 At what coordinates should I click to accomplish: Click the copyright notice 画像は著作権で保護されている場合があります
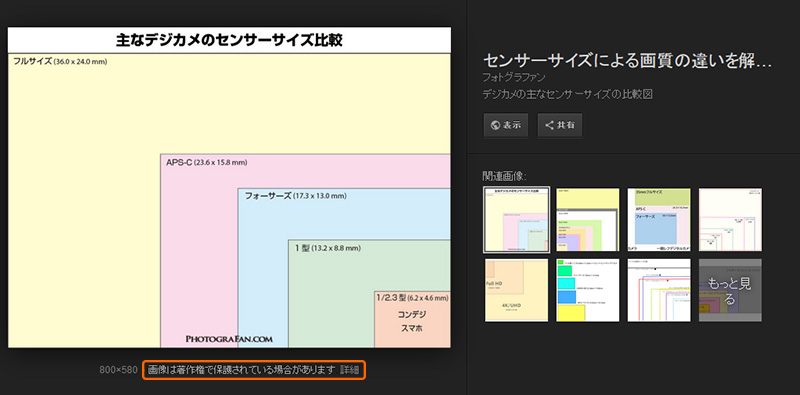[241, 369]
